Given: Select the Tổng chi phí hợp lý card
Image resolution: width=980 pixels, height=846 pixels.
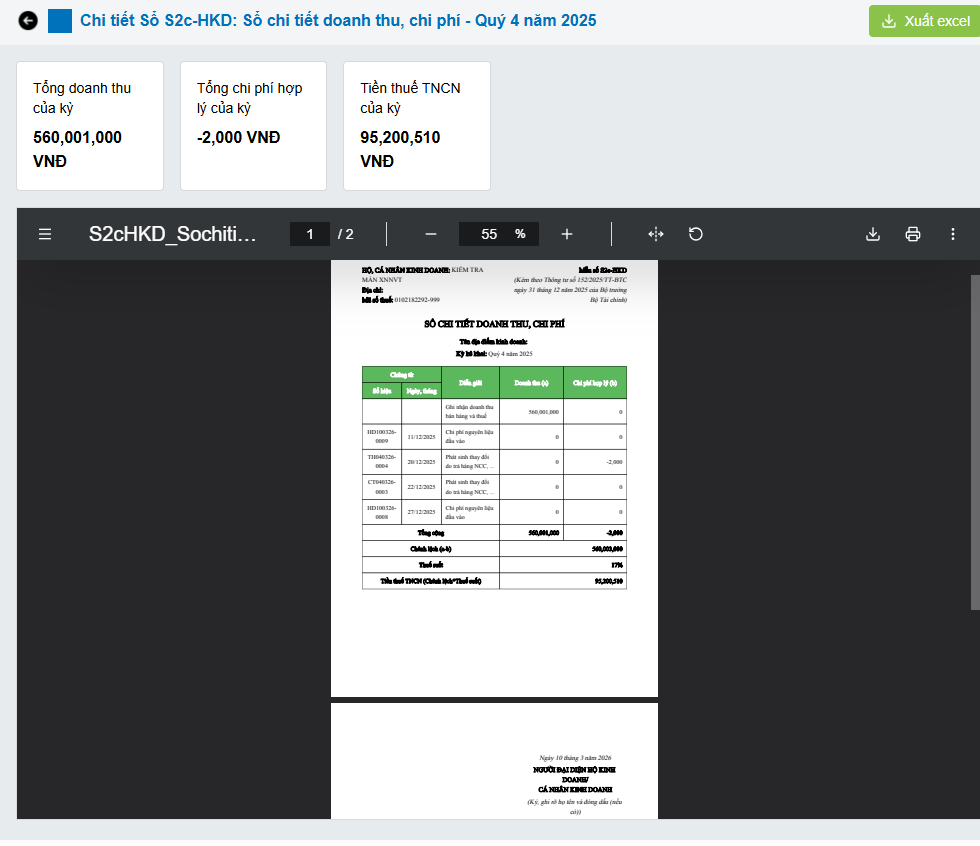Looking at the screenshot, I should tap(253, 125).
